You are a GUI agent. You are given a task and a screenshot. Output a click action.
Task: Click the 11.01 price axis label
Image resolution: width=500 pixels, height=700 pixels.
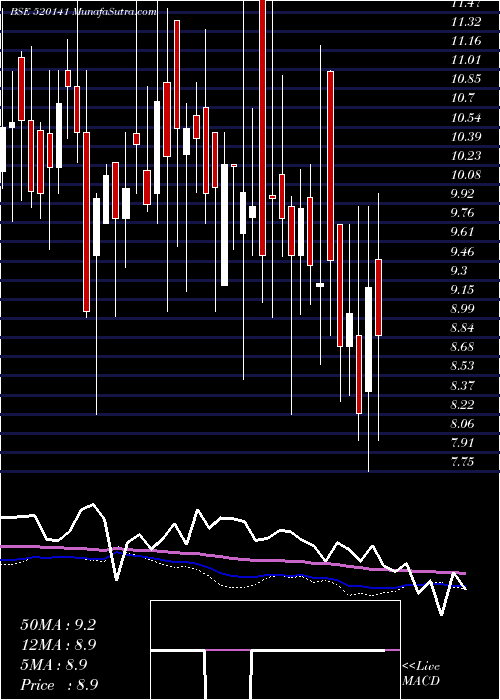[x=466, y=60]
